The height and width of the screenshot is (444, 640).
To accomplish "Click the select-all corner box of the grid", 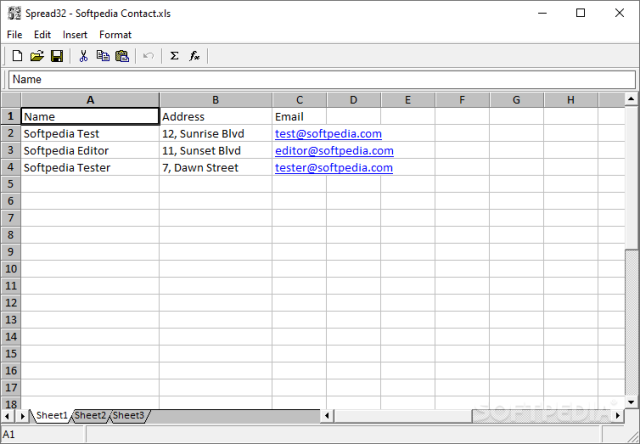I will (x=11, y=100).
